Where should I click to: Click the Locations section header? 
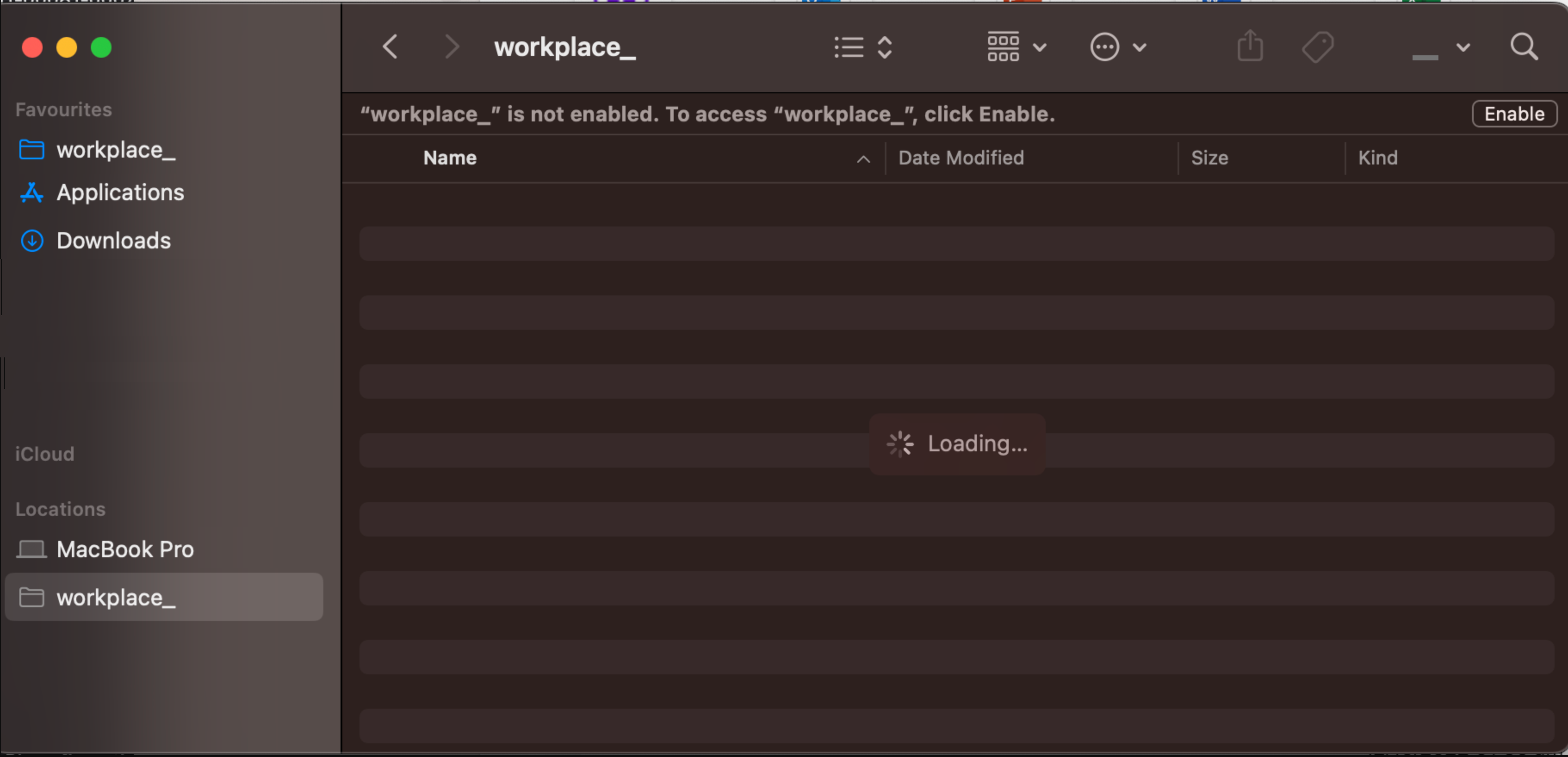pyautogui.click(x=60, y=509)
